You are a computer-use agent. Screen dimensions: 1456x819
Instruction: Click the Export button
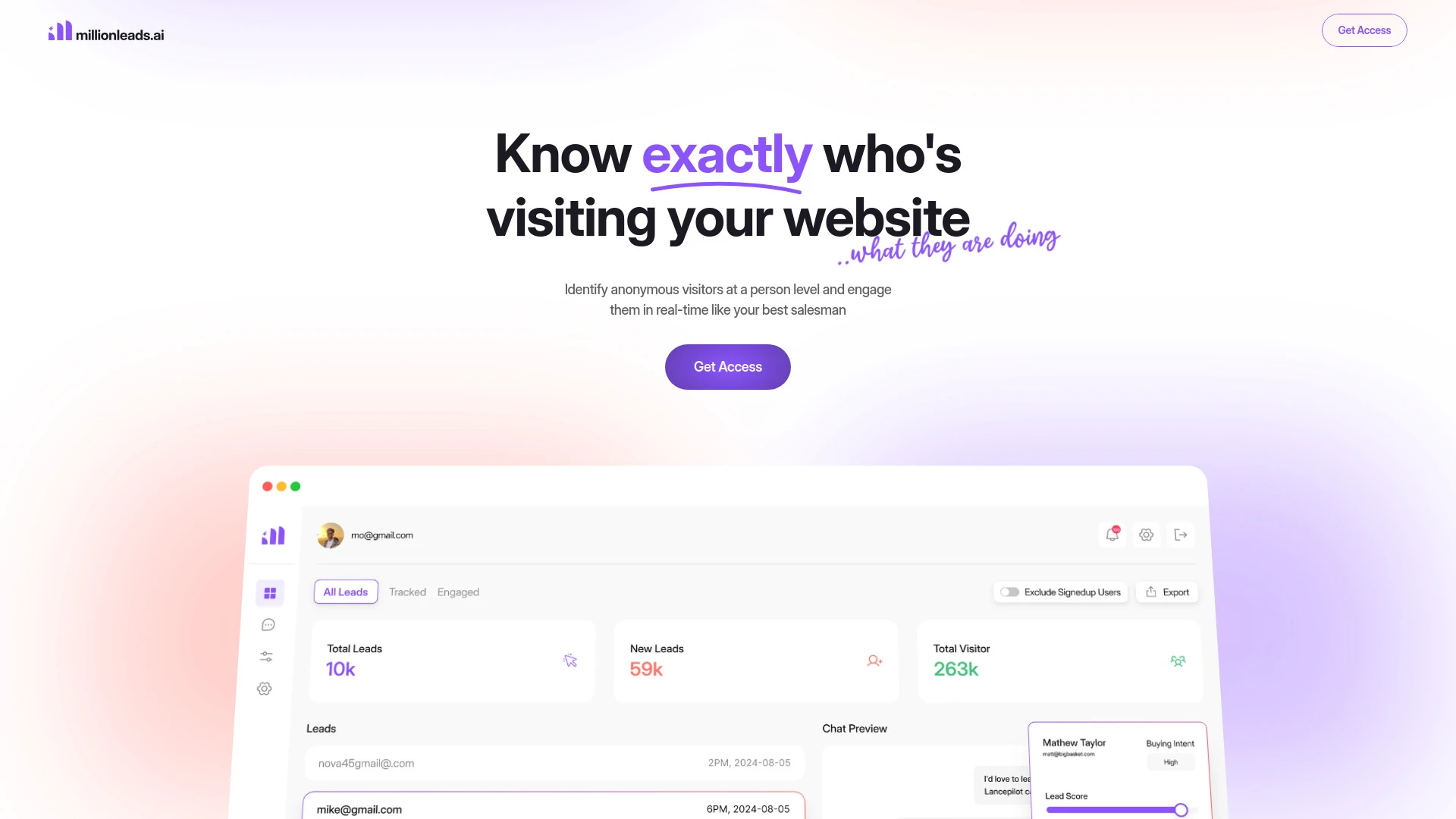[1168, 591]
